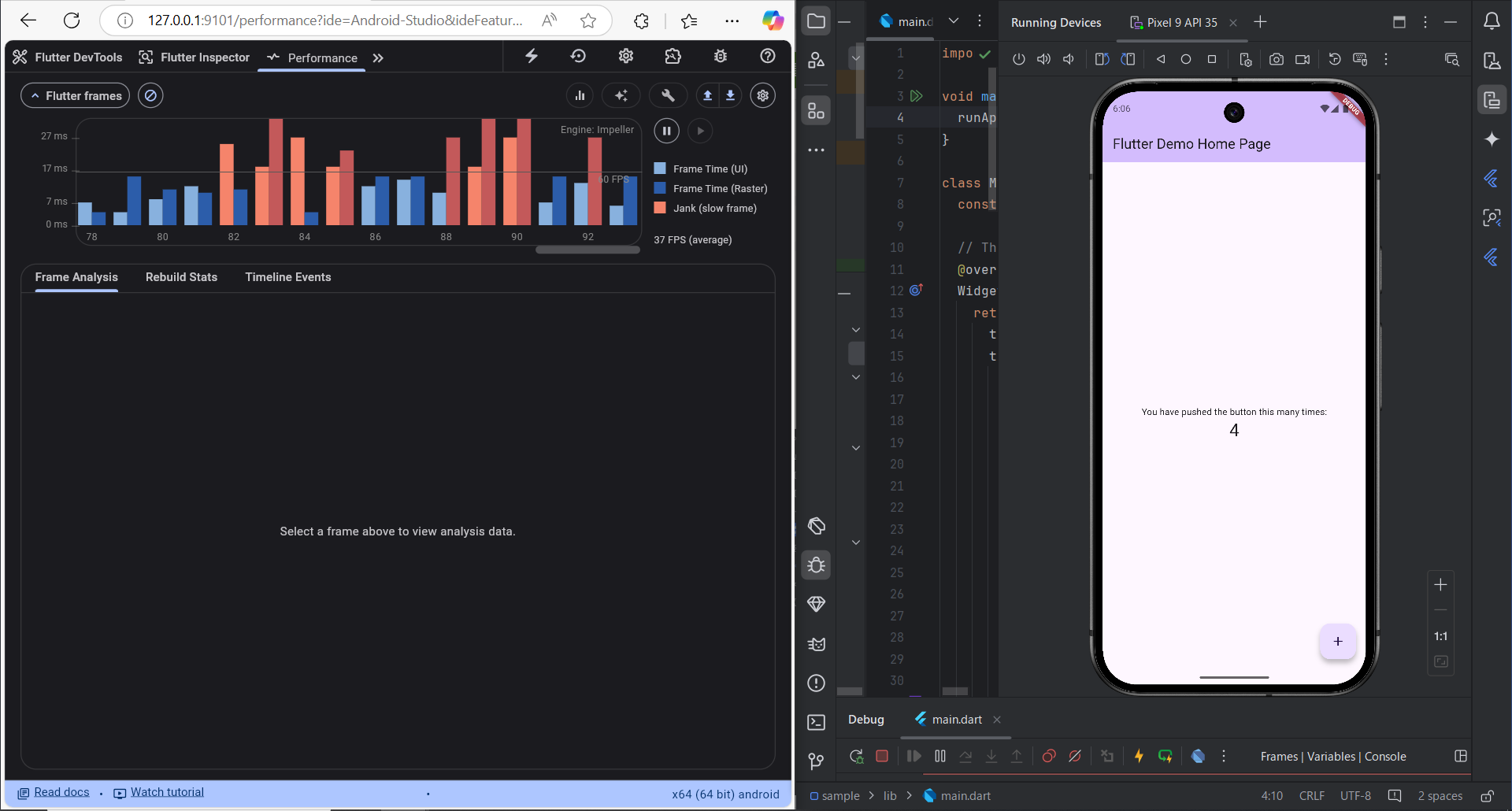Click the green Flutter Hot Restart icon

(1165, 756)
